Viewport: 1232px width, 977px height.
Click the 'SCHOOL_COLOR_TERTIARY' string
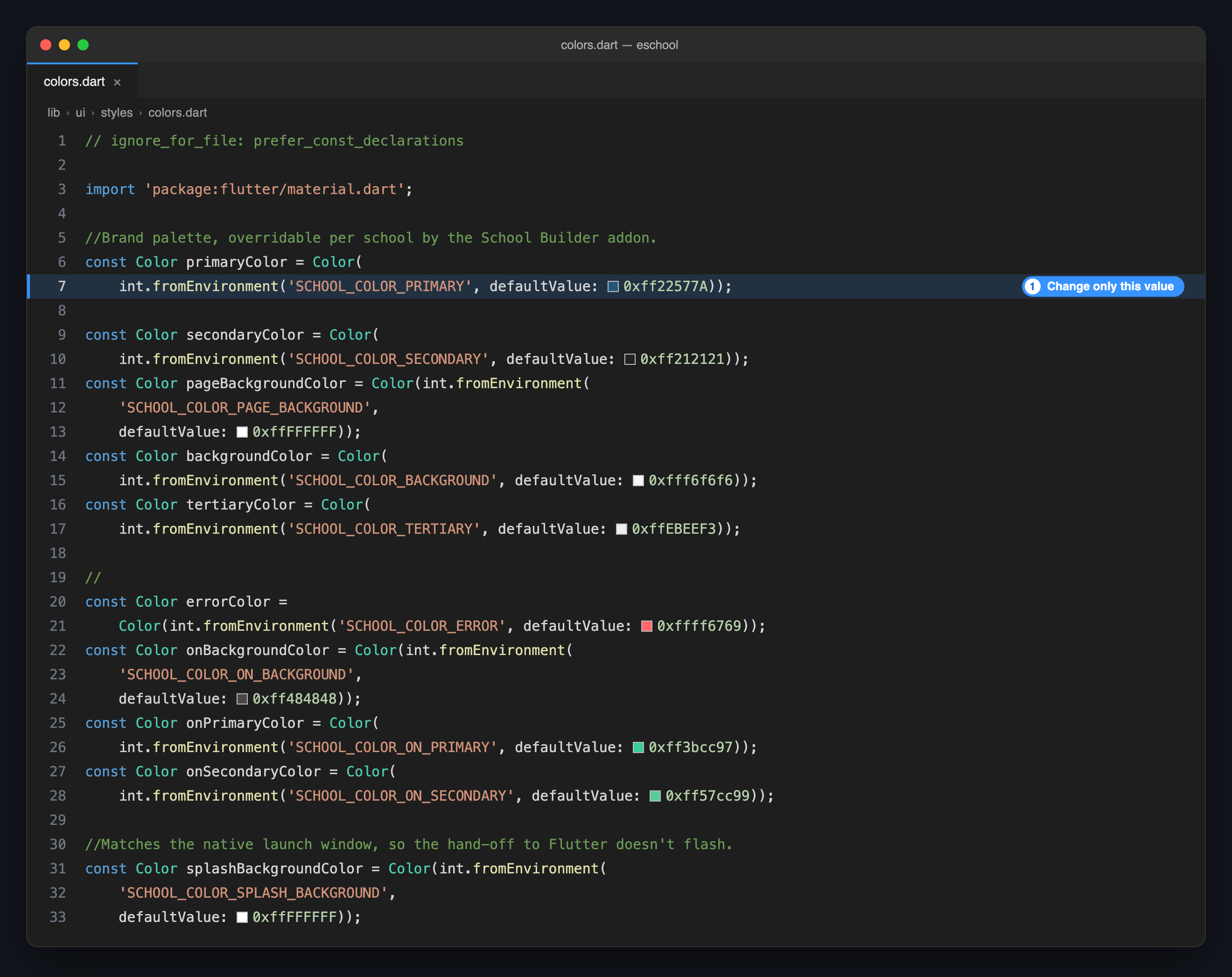click(384, 529)
